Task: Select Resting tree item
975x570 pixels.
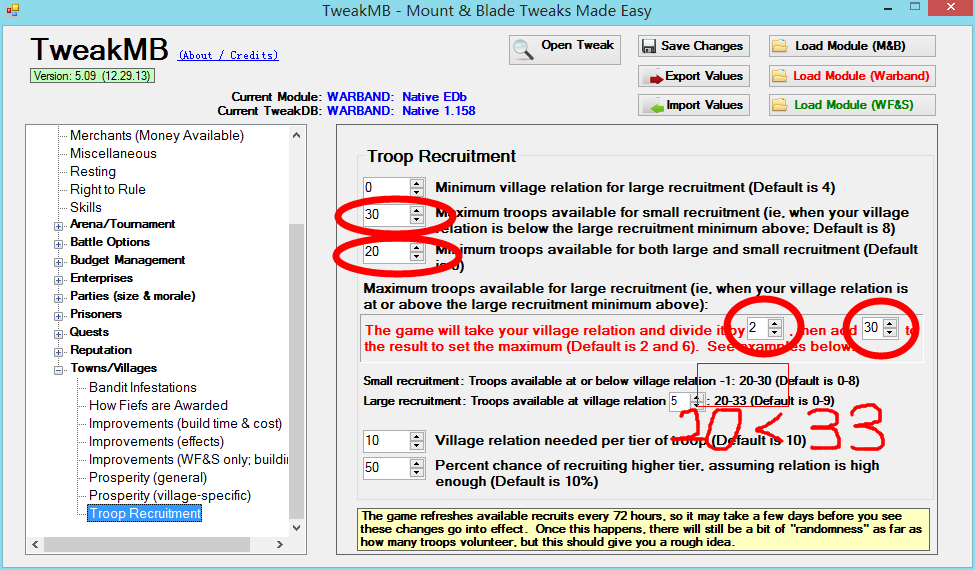Action: tap(93, 172)
